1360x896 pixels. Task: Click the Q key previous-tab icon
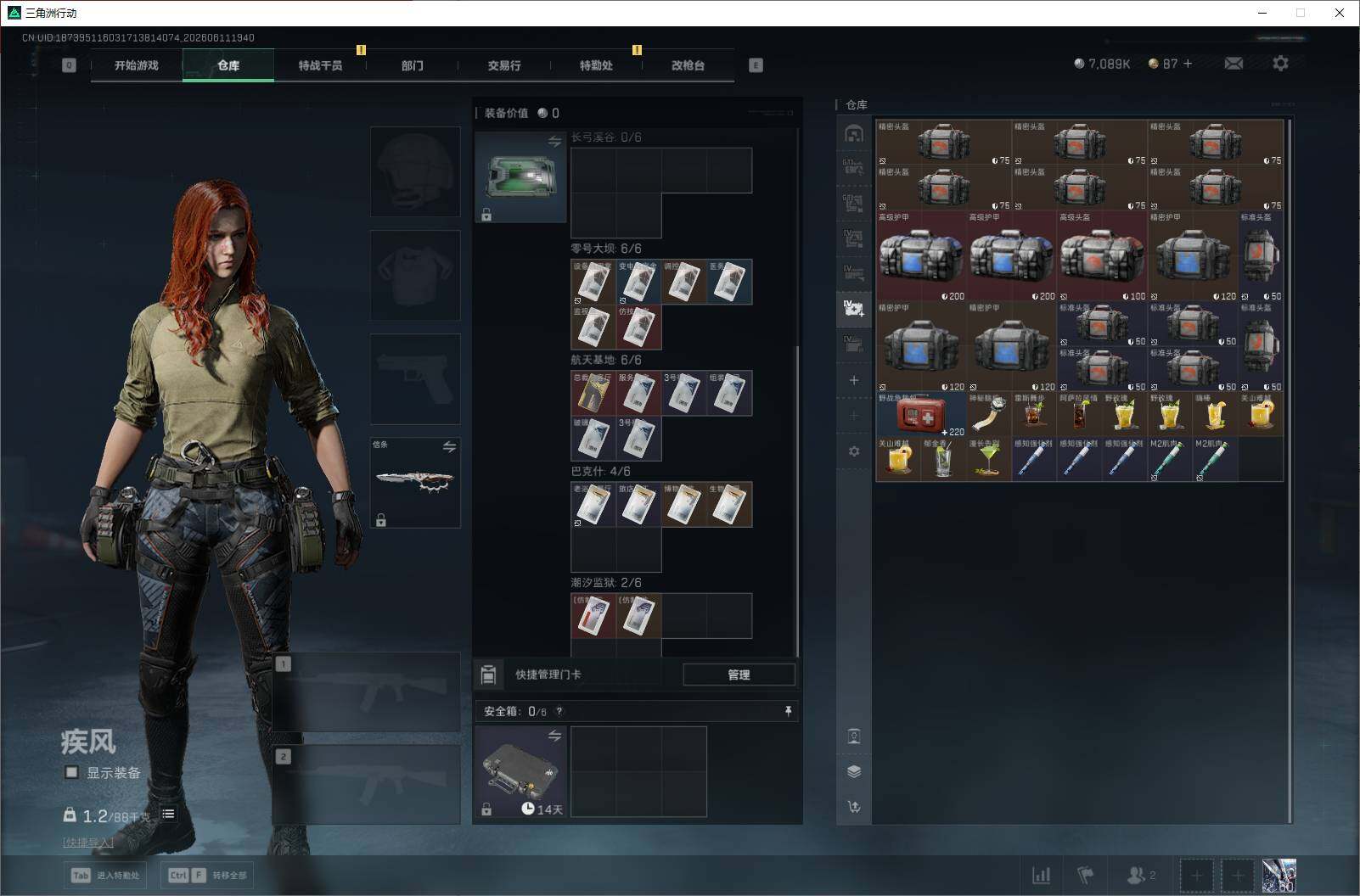click(x=69, y=65)
